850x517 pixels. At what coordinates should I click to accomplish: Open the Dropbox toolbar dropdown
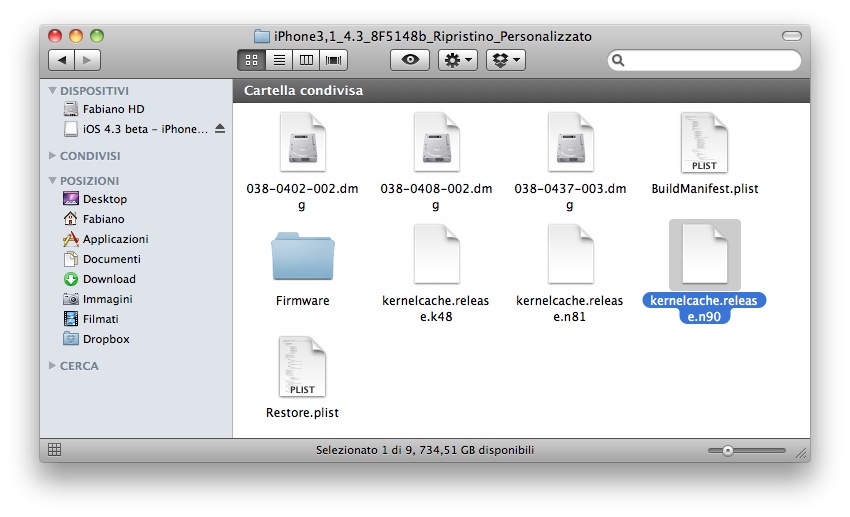(505, 60)
